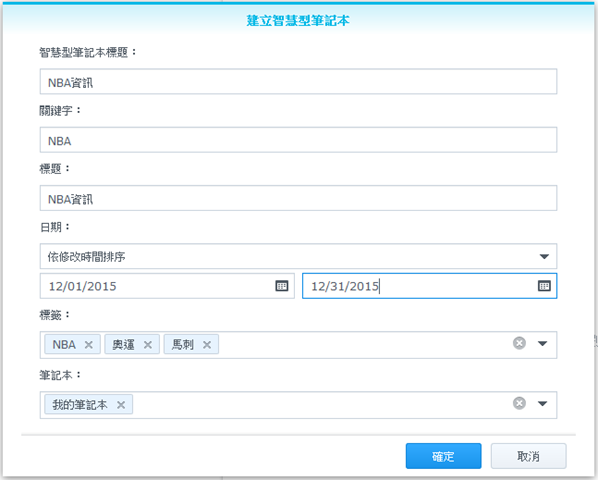
Task: Click the 智慧型筆記本標題 label
Action: (88, 52)
